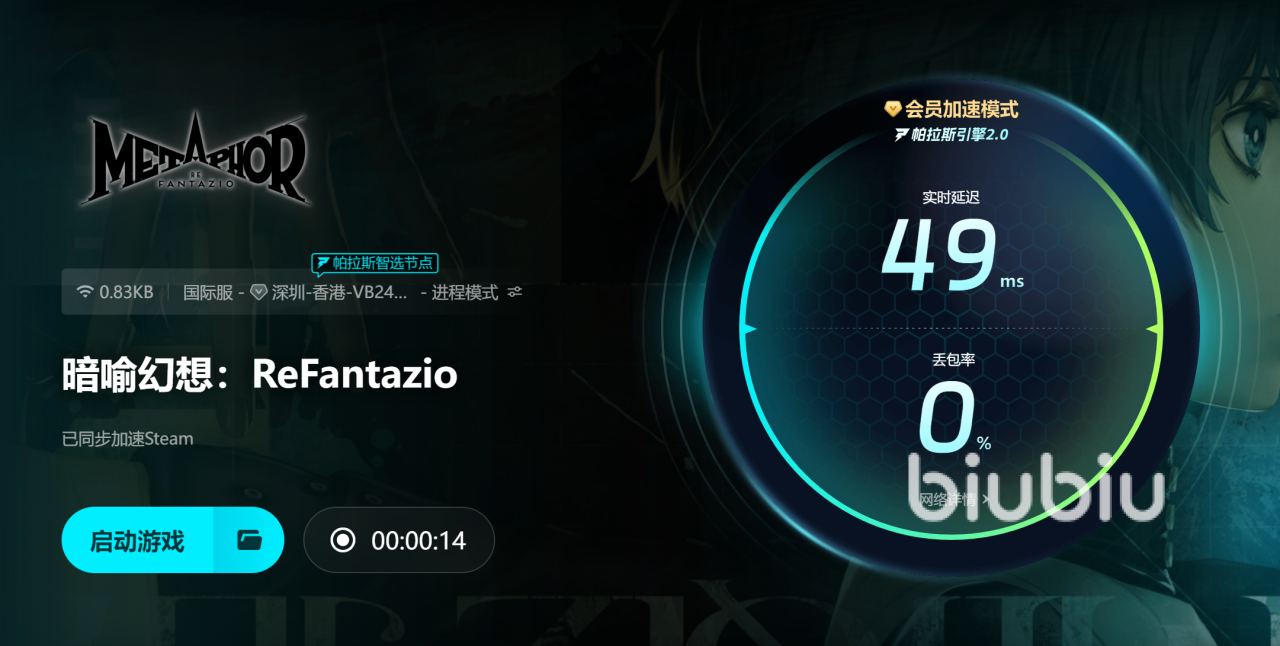Click the gold diamond icon by 会员加速模式

pos(893,108)
